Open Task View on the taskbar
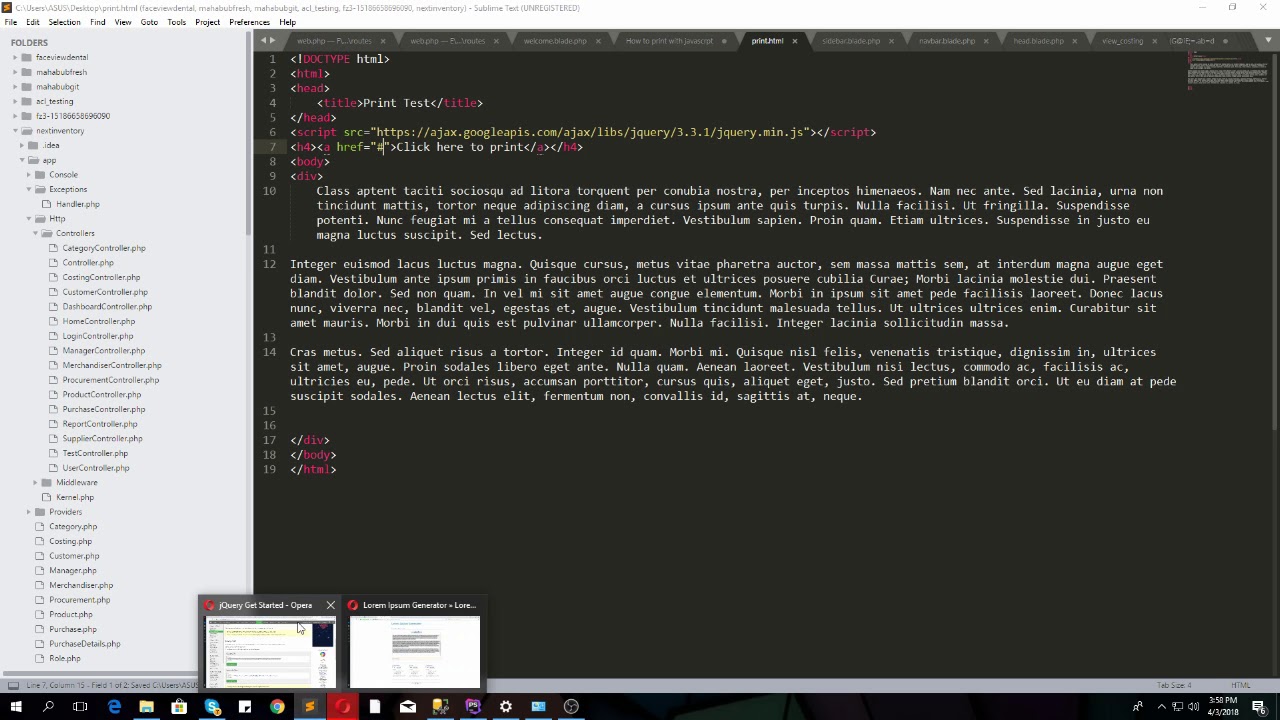1280x720 pixels. click(x=80, y=707)
